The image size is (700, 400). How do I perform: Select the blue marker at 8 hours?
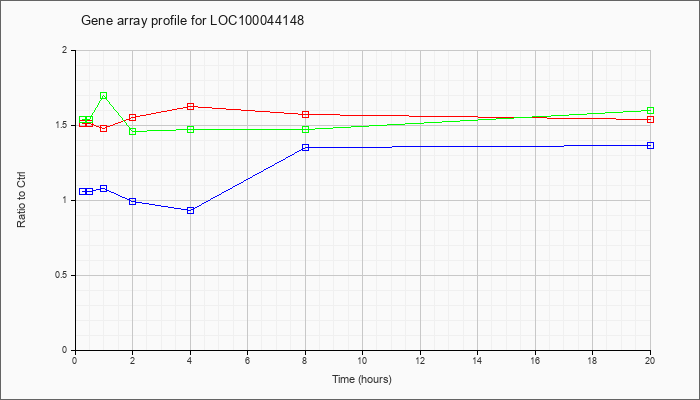[x=305, y=147]
